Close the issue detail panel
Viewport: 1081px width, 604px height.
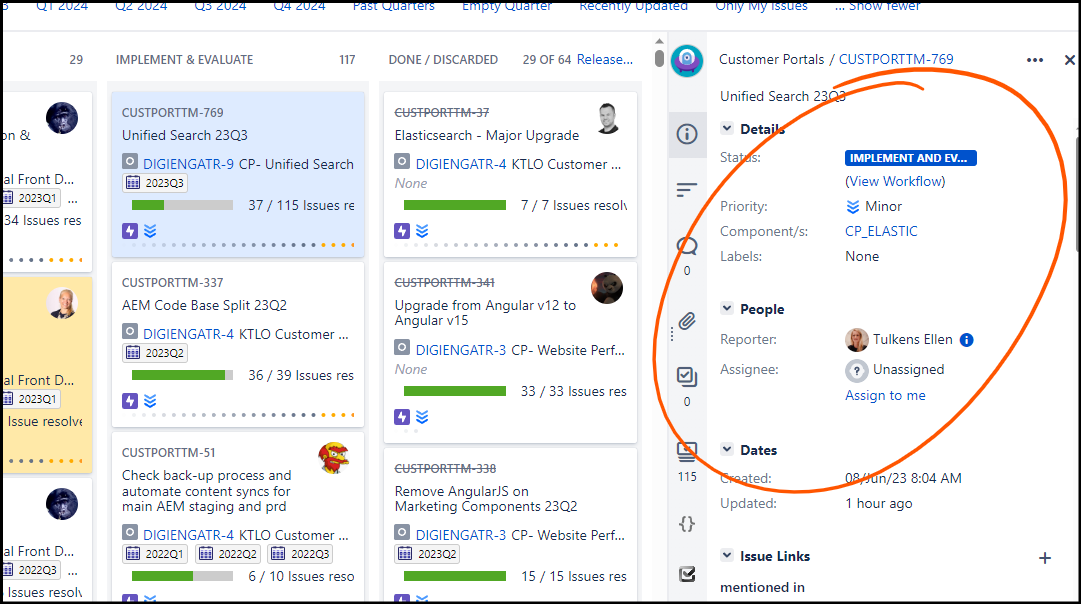1069,60
